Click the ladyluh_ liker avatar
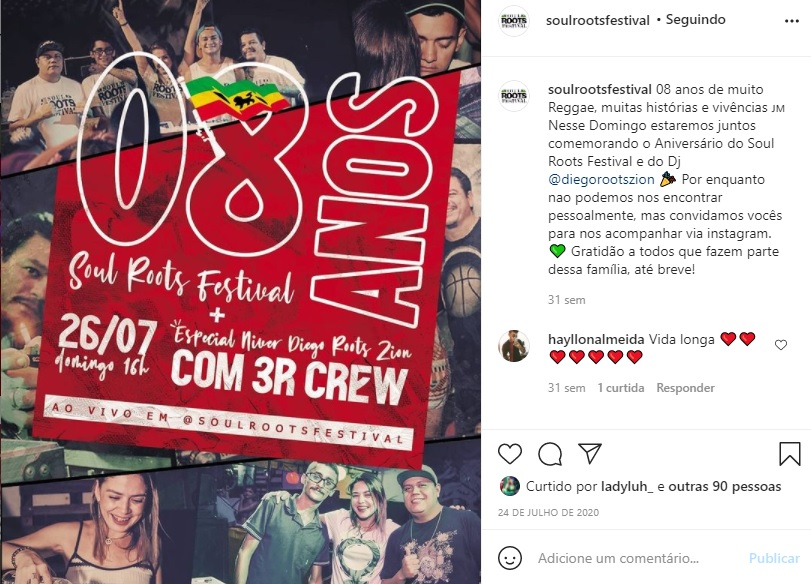The width and height of the screenshot is (811, 584). point(509,486)
